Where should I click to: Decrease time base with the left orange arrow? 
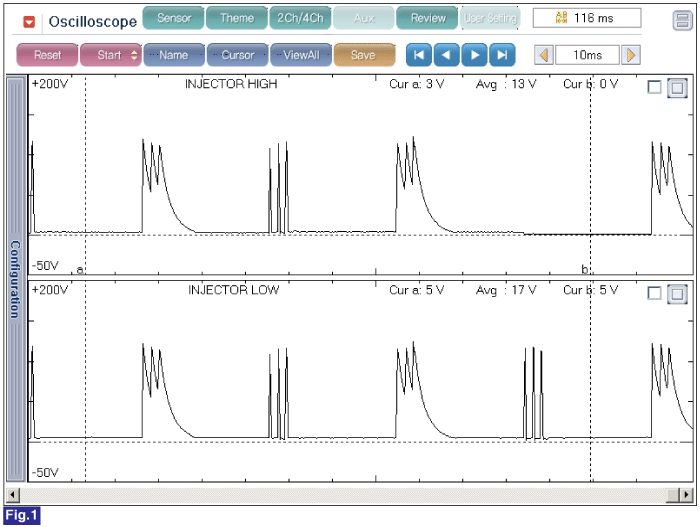(544, 55)
